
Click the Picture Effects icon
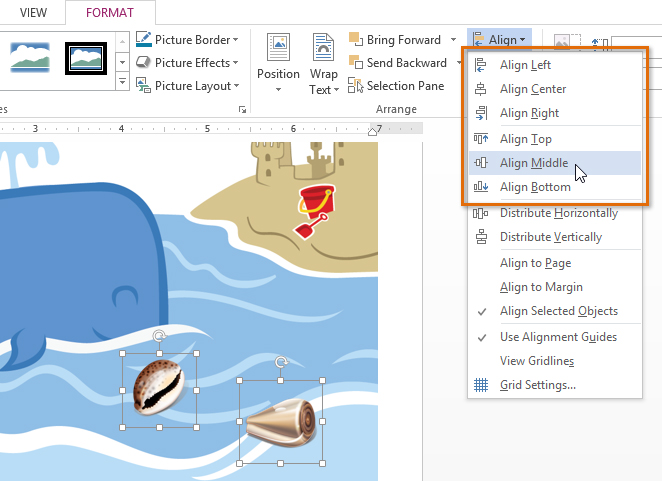[x=144, y=62]
